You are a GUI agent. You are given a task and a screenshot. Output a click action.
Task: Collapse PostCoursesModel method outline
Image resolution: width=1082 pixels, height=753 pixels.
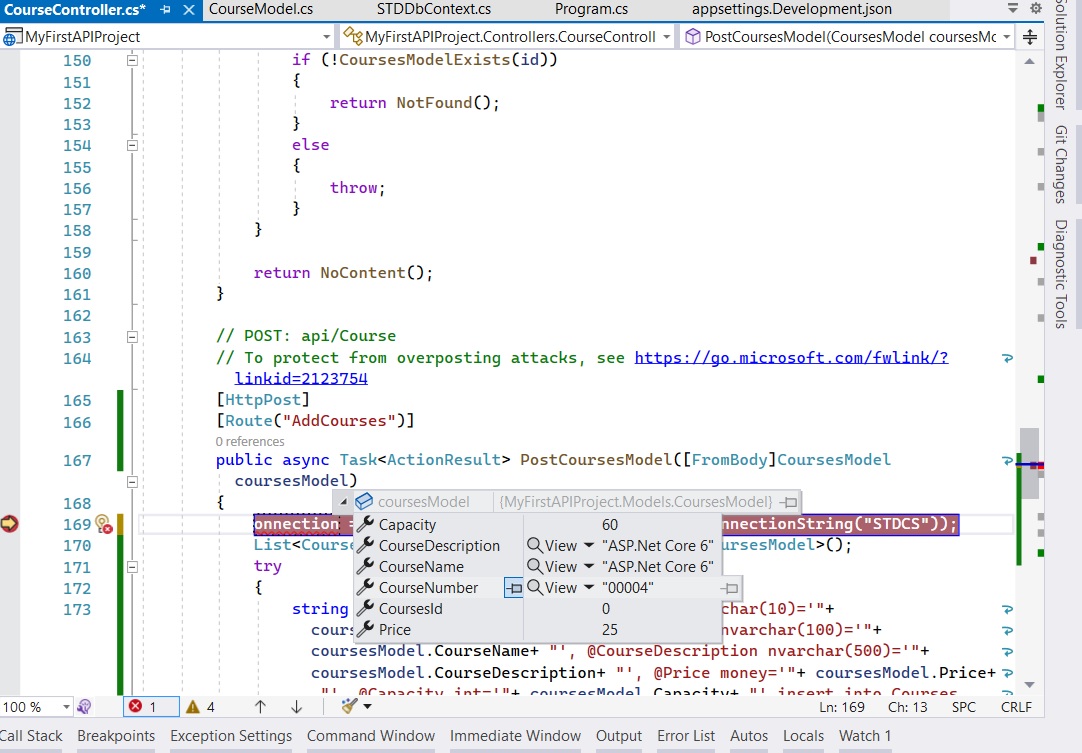(132, 482)
